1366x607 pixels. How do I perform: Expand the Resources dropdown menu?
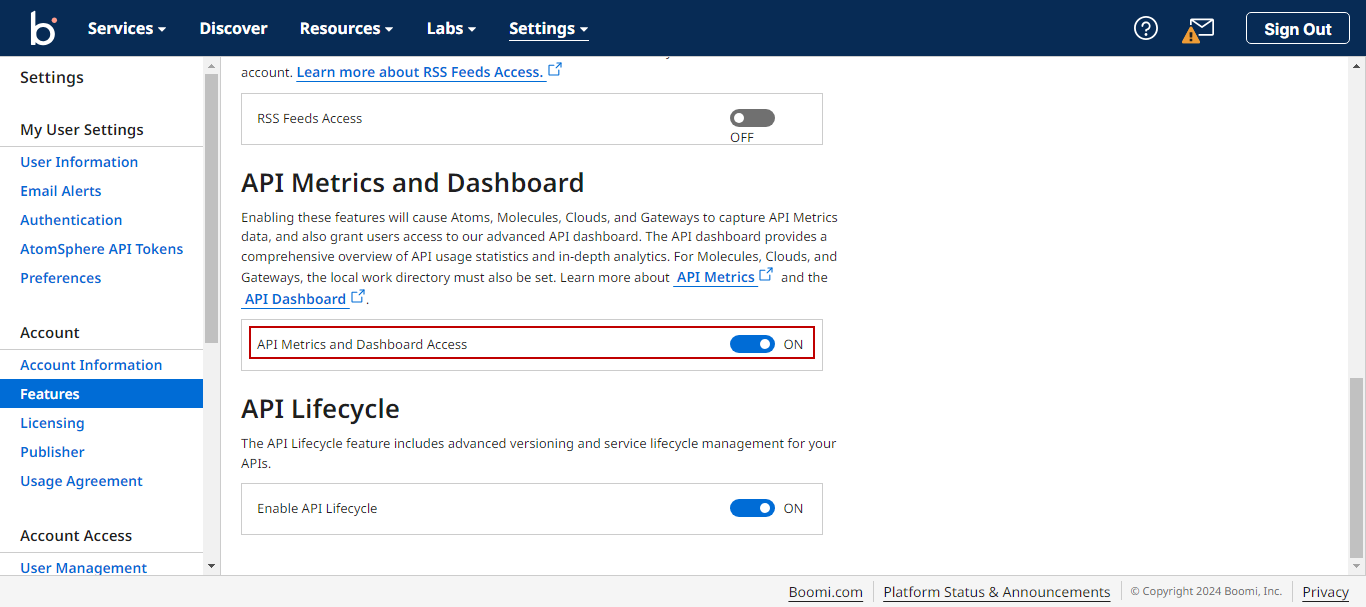[x=347, y=28]
